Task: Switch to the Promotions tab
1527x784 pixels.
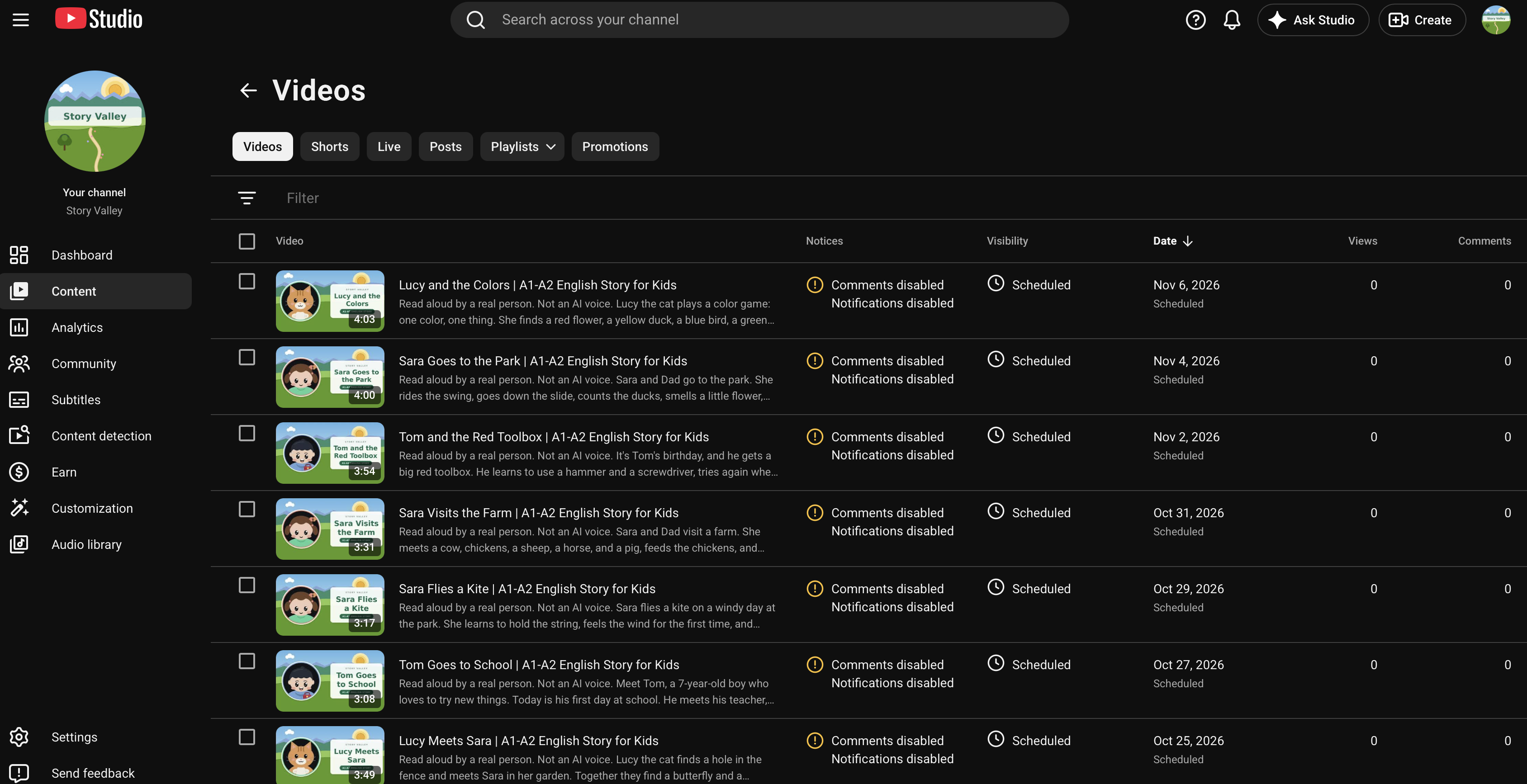Action: (615, 146)
